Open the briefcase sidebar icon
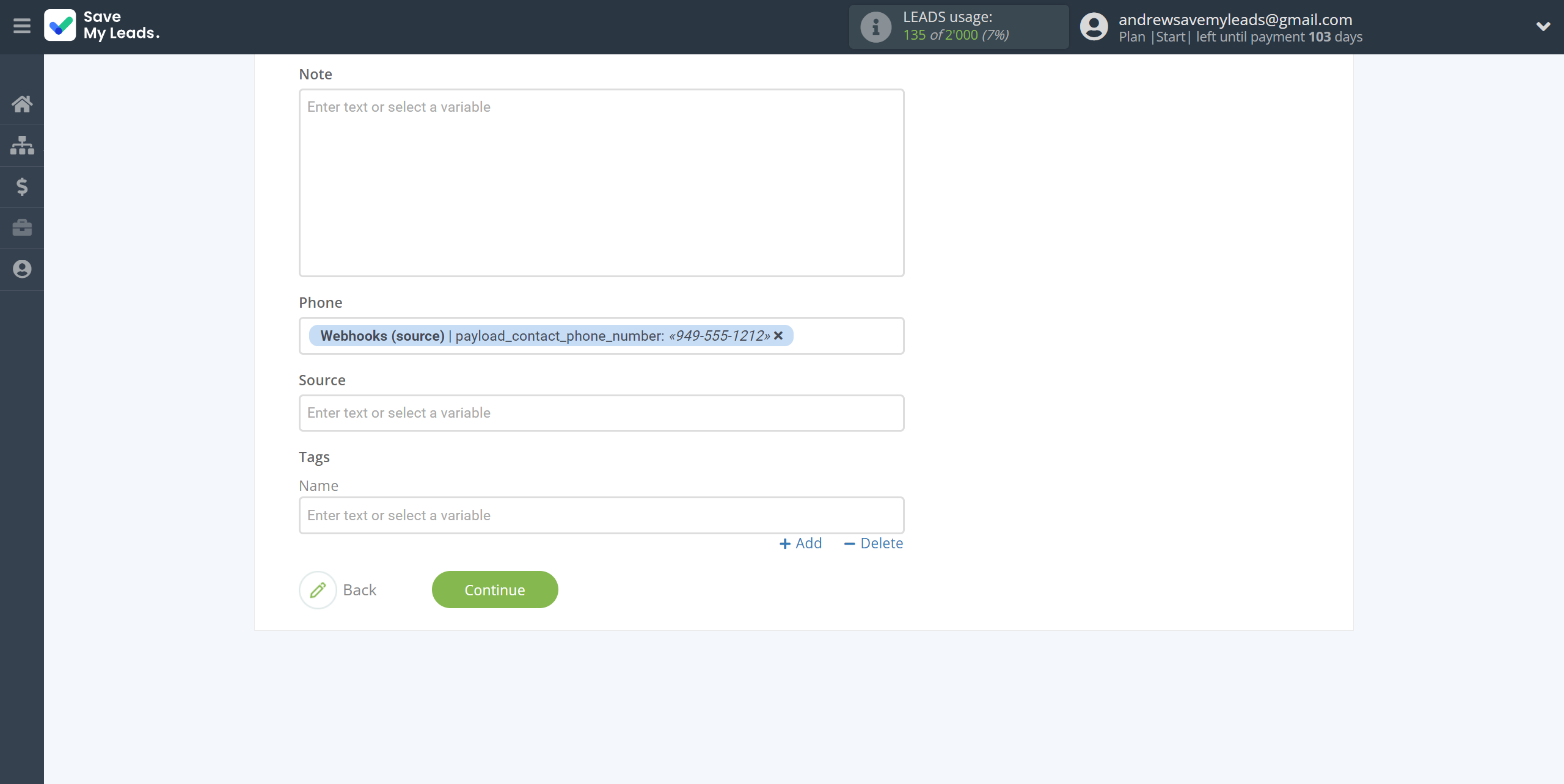1564x784 pixels. coord(22,228)
